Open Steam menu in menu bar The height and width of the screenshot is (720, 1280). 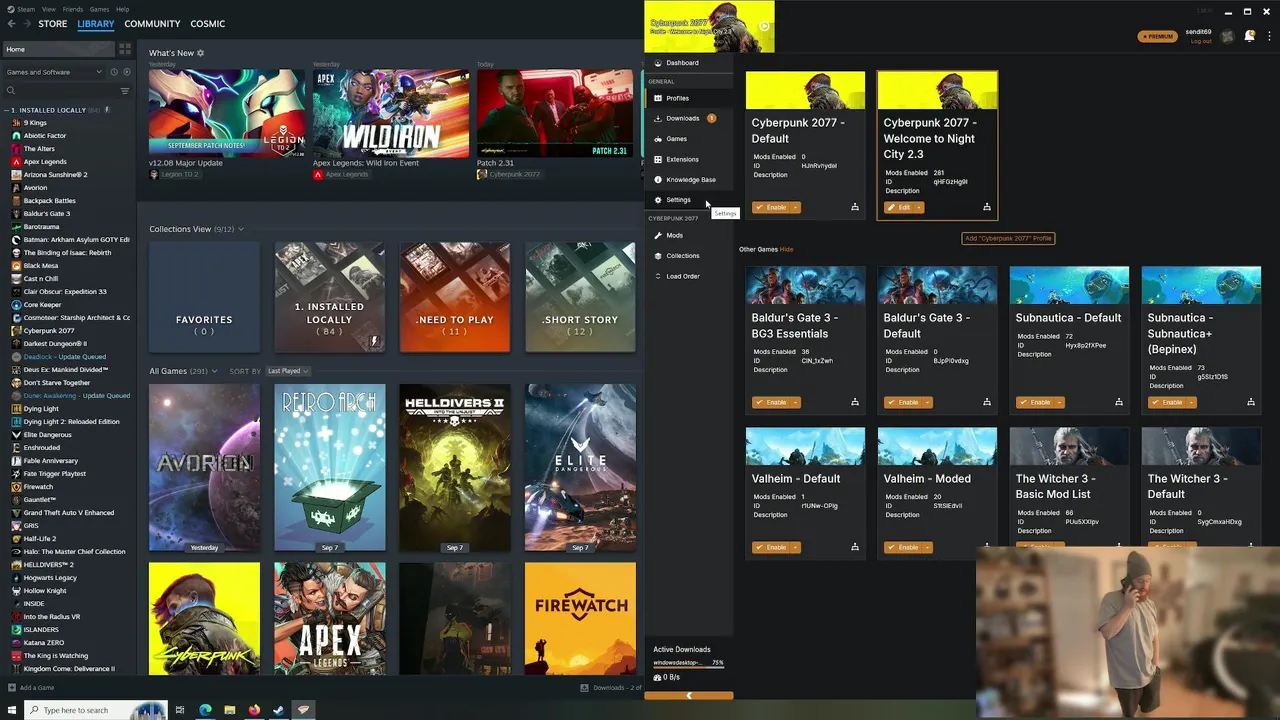tap(25, 9)
